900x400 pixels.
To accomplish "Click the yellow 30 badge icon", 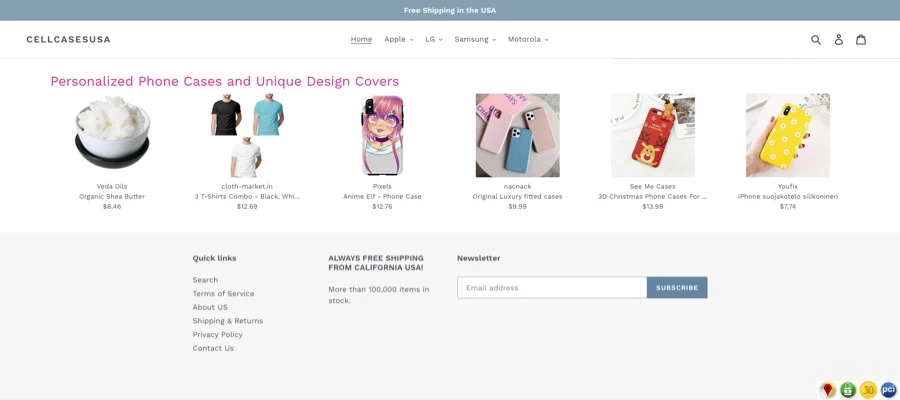I will tap(868, 389).
